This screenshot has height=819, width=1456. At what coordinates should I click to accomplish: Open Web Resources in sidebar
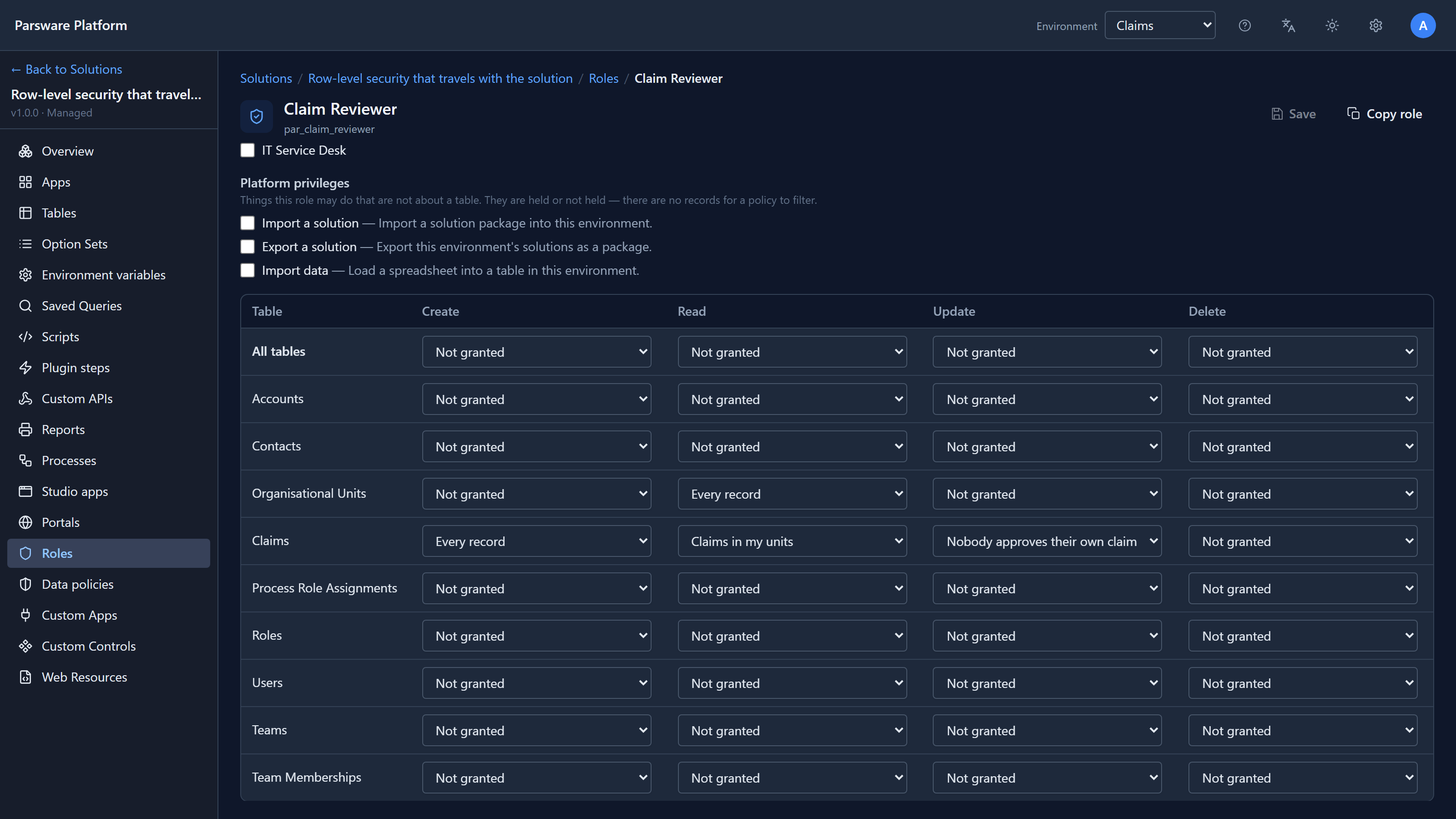click(109, 677)
